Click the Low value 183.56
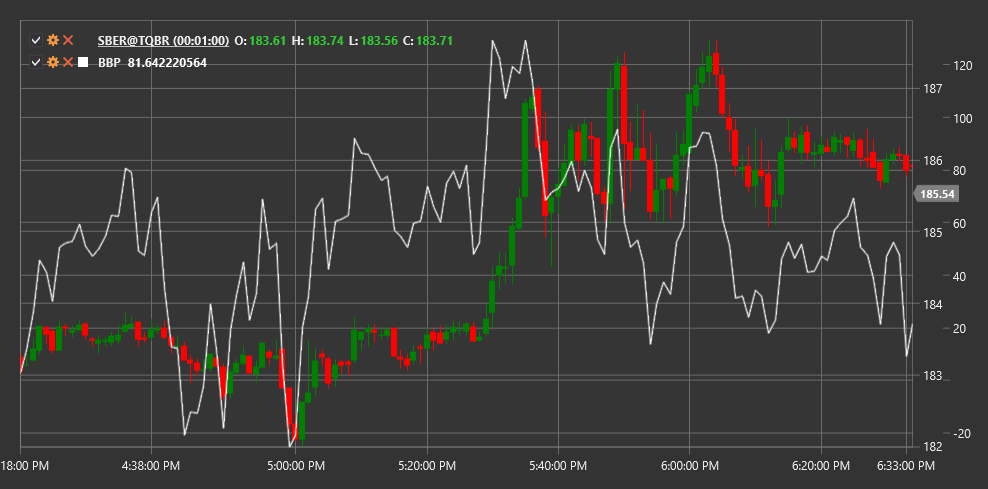This screenshot has height=489, width=988. coord(379,41)
